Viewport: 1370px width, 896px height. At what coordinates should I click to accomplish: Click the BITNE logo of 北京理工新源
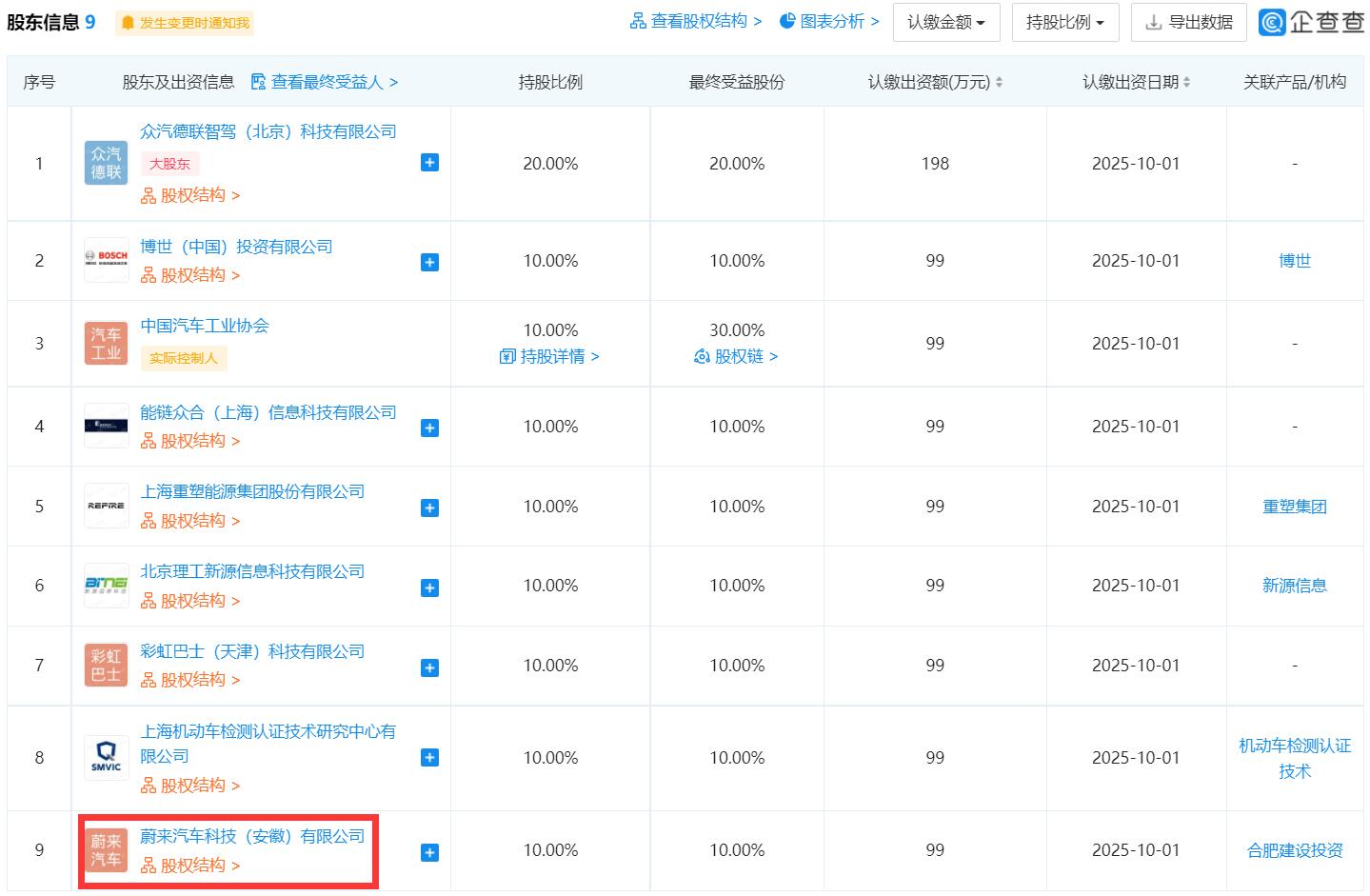105,585
